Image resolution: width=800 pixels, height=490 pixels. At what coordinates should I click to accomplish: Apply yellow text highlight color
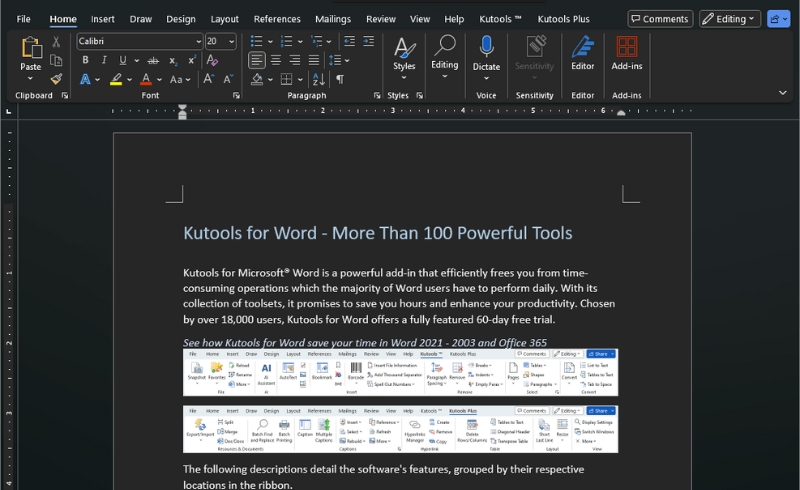pos(116,79)
